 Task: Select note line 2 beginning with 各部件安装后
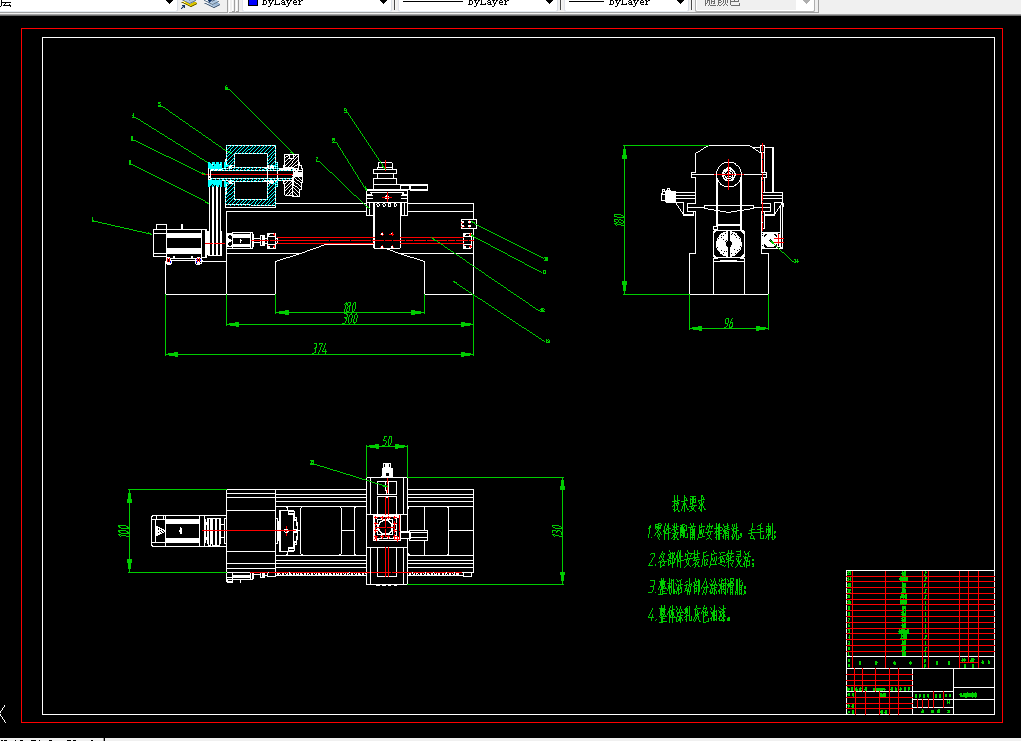[701, 559]
